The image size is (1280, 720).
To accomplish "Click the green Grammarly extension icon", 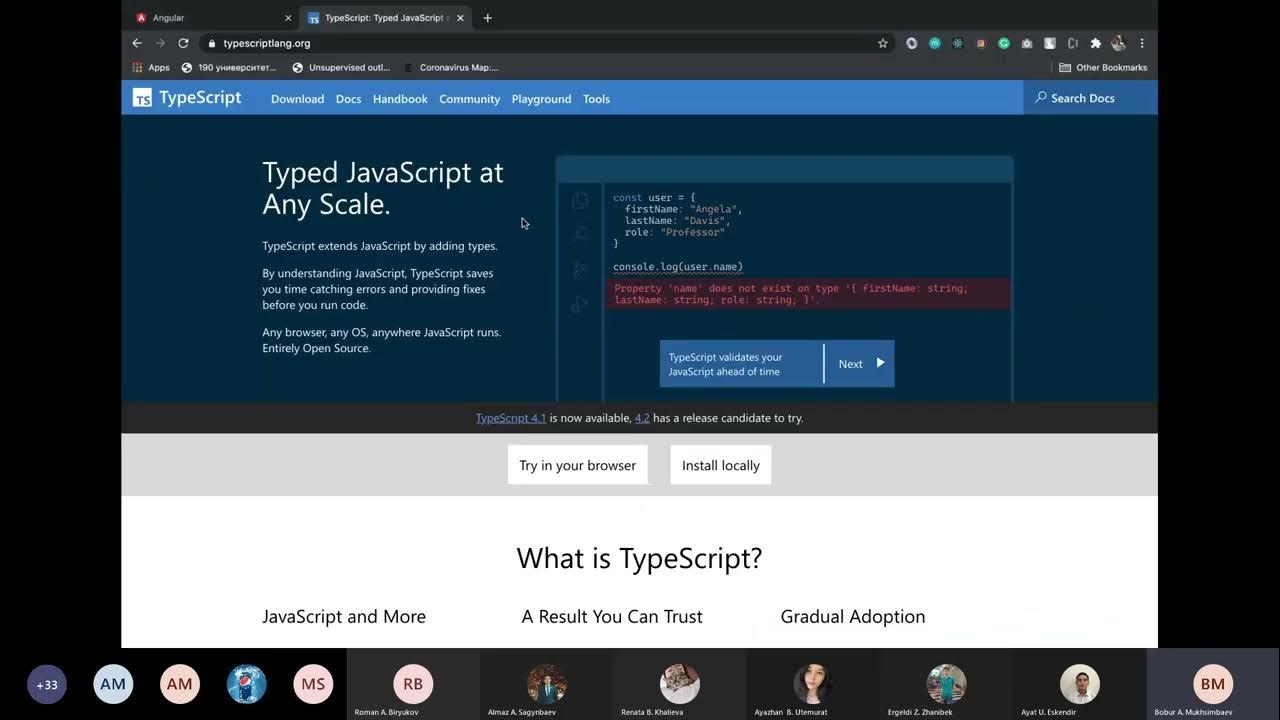I will coord(1003,43).
